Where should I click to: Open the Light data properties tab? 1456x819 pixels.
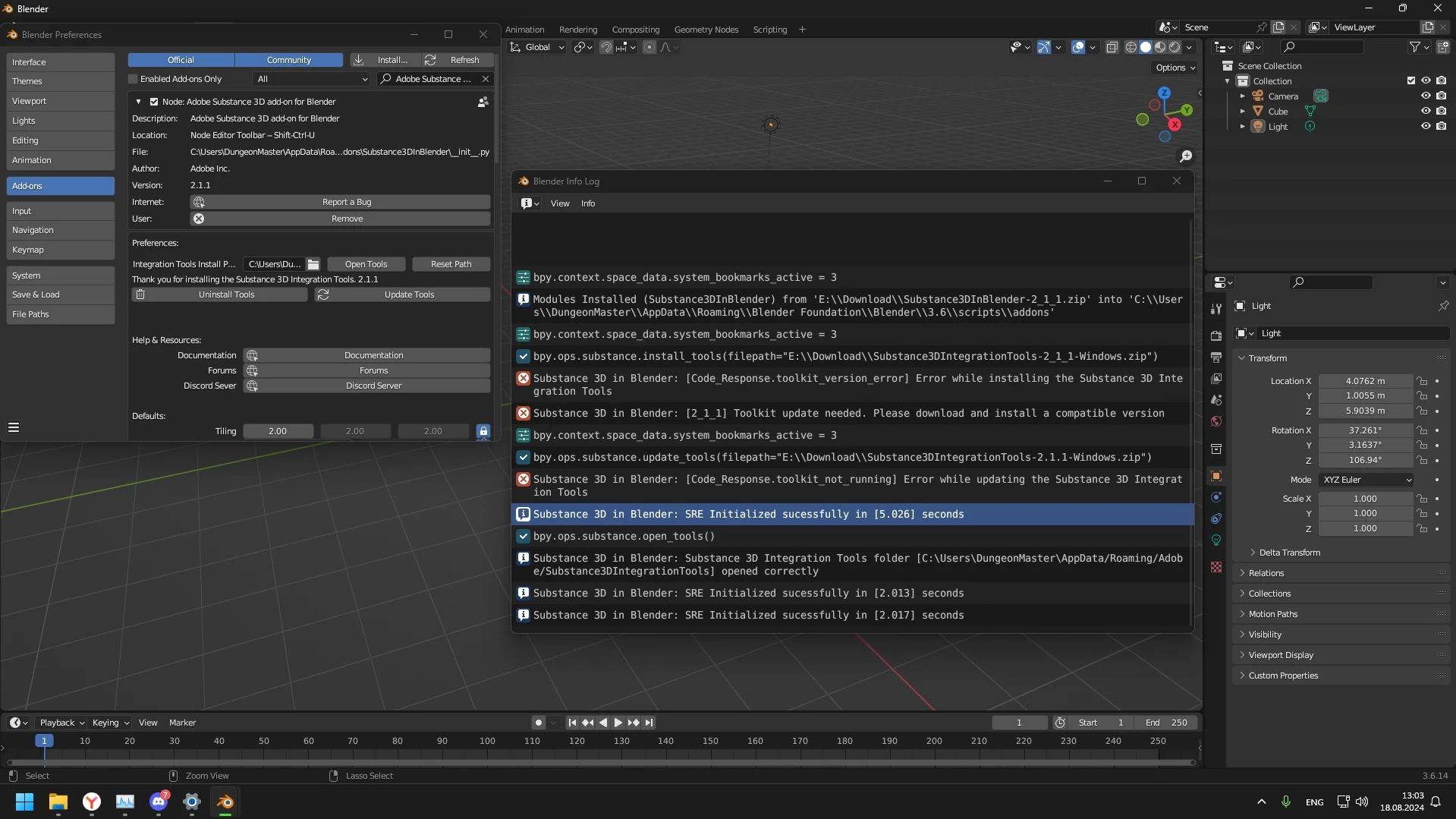tap(1216, 540)
